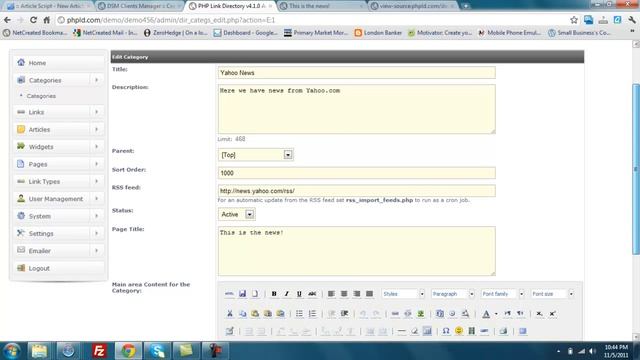Click the page vertical scrollbar

(x=636, y=169)
